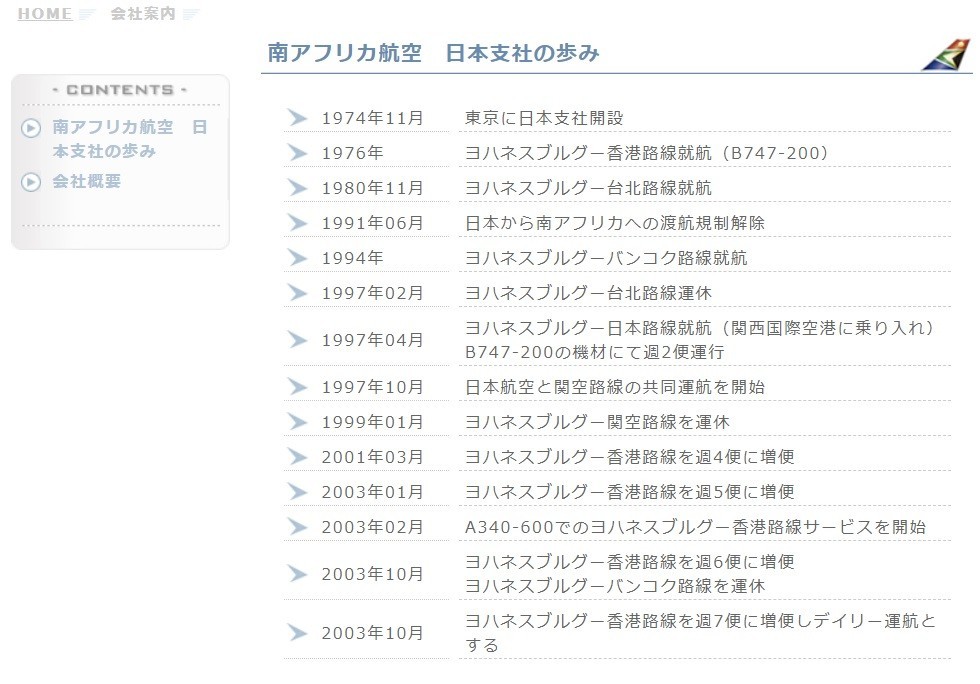Click the arrow icon beside 2003年02月

tap(298, 527)
